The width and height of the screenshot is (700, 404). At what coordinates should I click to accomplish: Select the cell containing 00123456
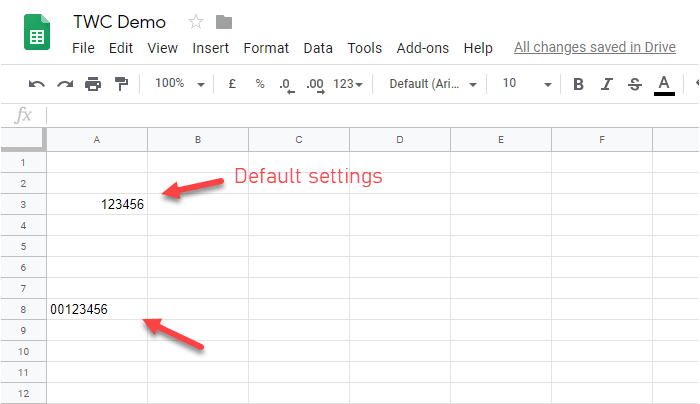(97, 309)
